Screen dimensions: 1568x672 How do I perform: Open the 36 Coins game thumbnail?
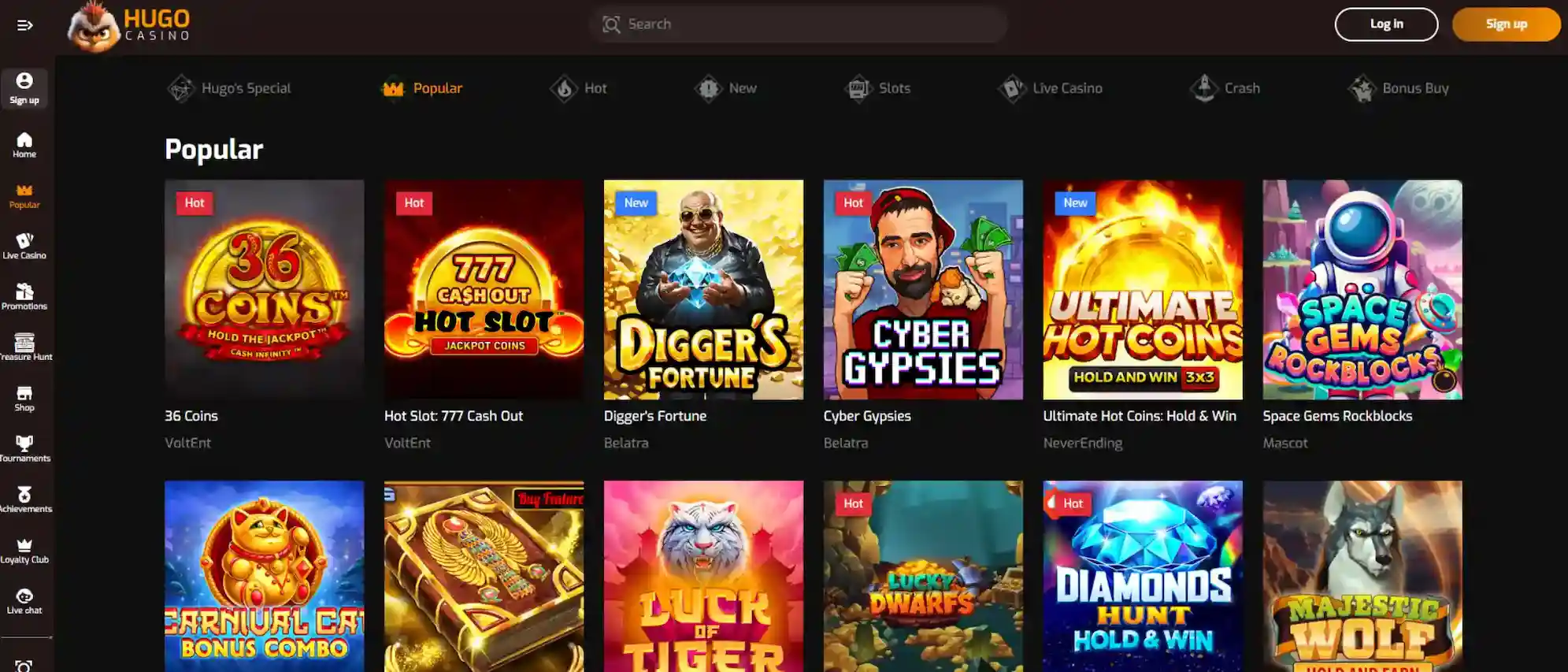265,289
